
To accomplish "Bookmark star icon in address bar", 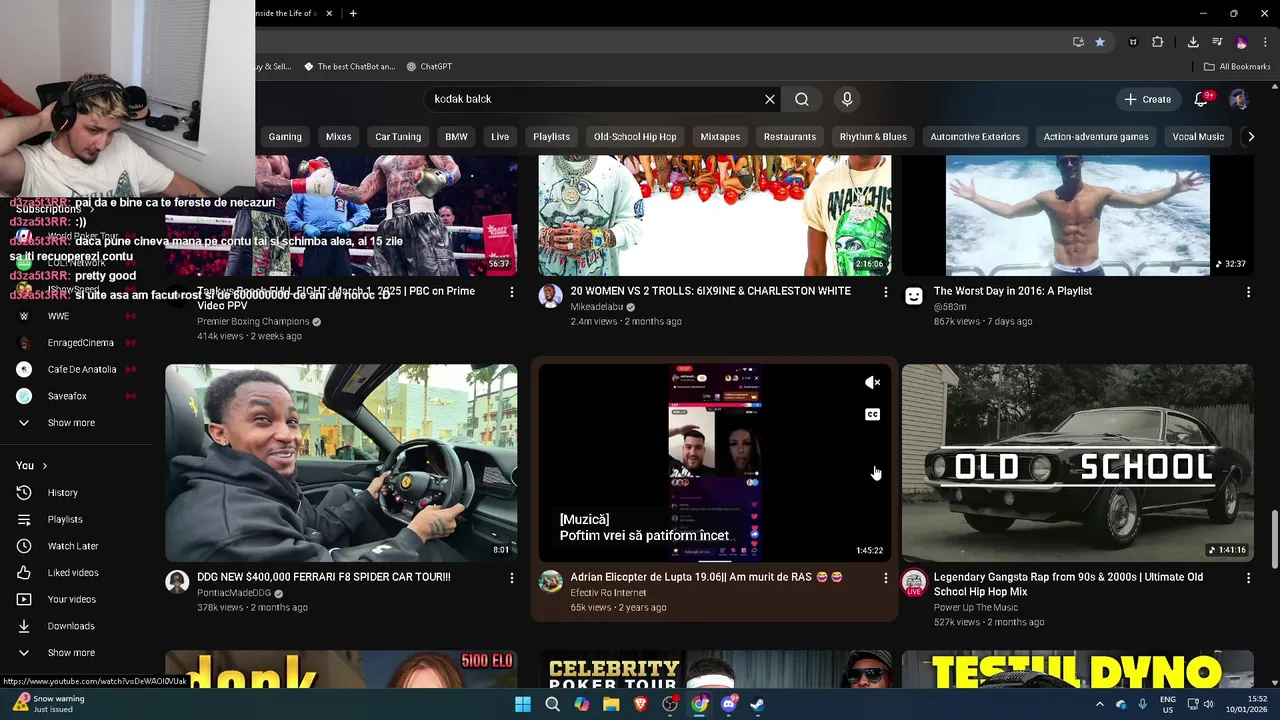I will (1100, 42).
